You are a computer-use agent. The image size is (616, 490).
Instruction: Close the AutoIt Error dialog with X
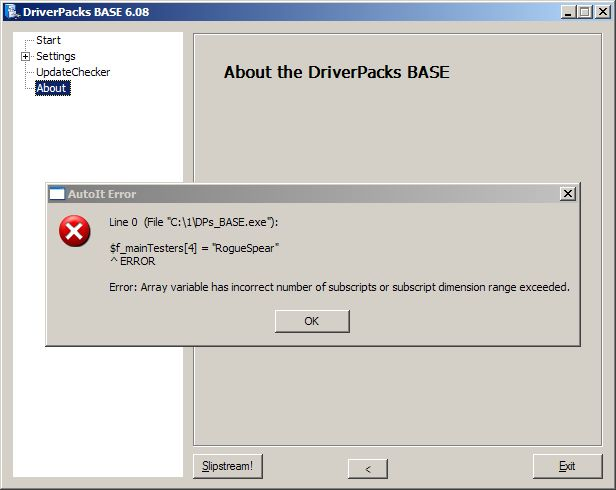pyautogui.click(x=567, y=194)
